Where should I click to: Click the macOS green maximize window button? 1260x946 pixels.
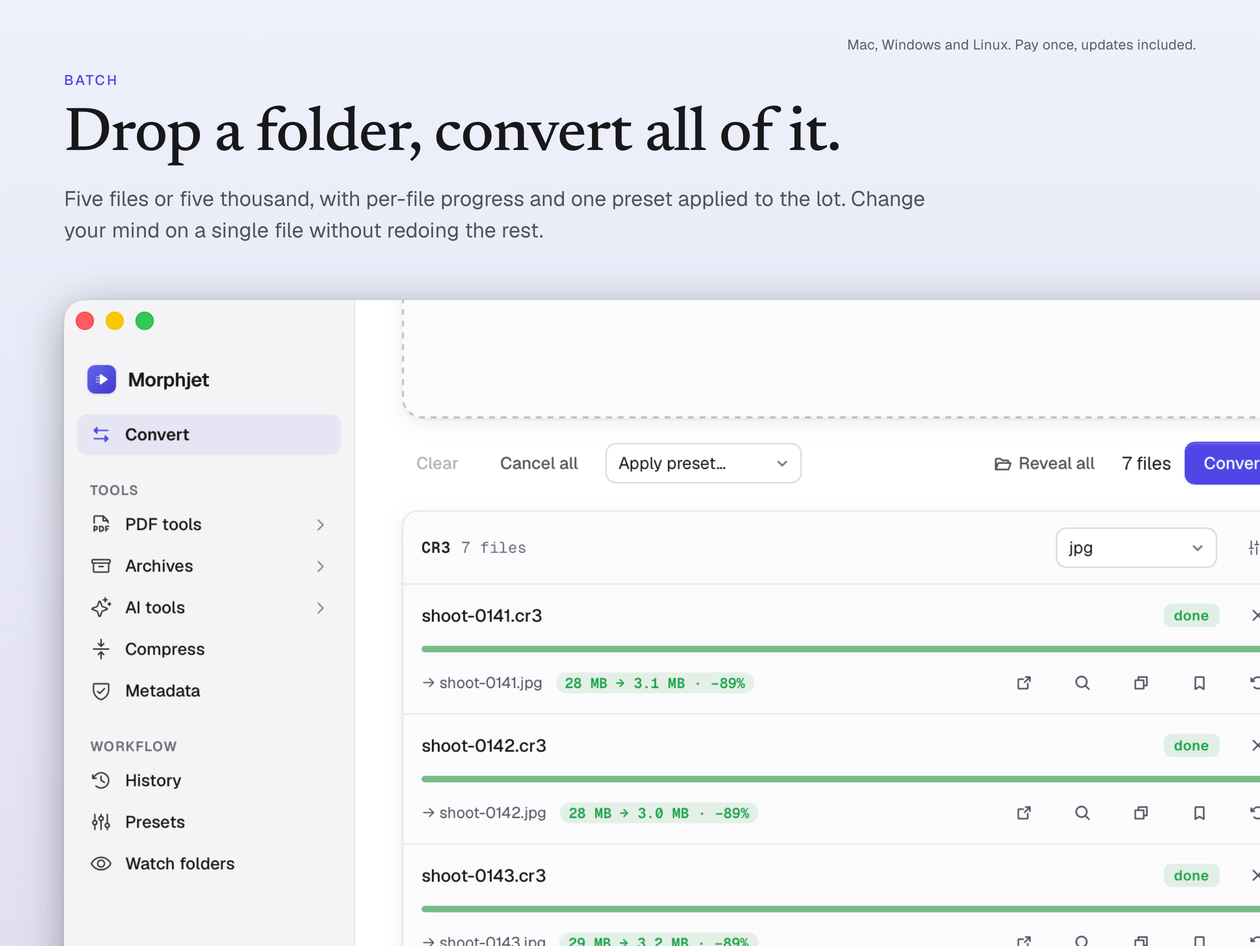pyautogui.click(x=144, y=321)
